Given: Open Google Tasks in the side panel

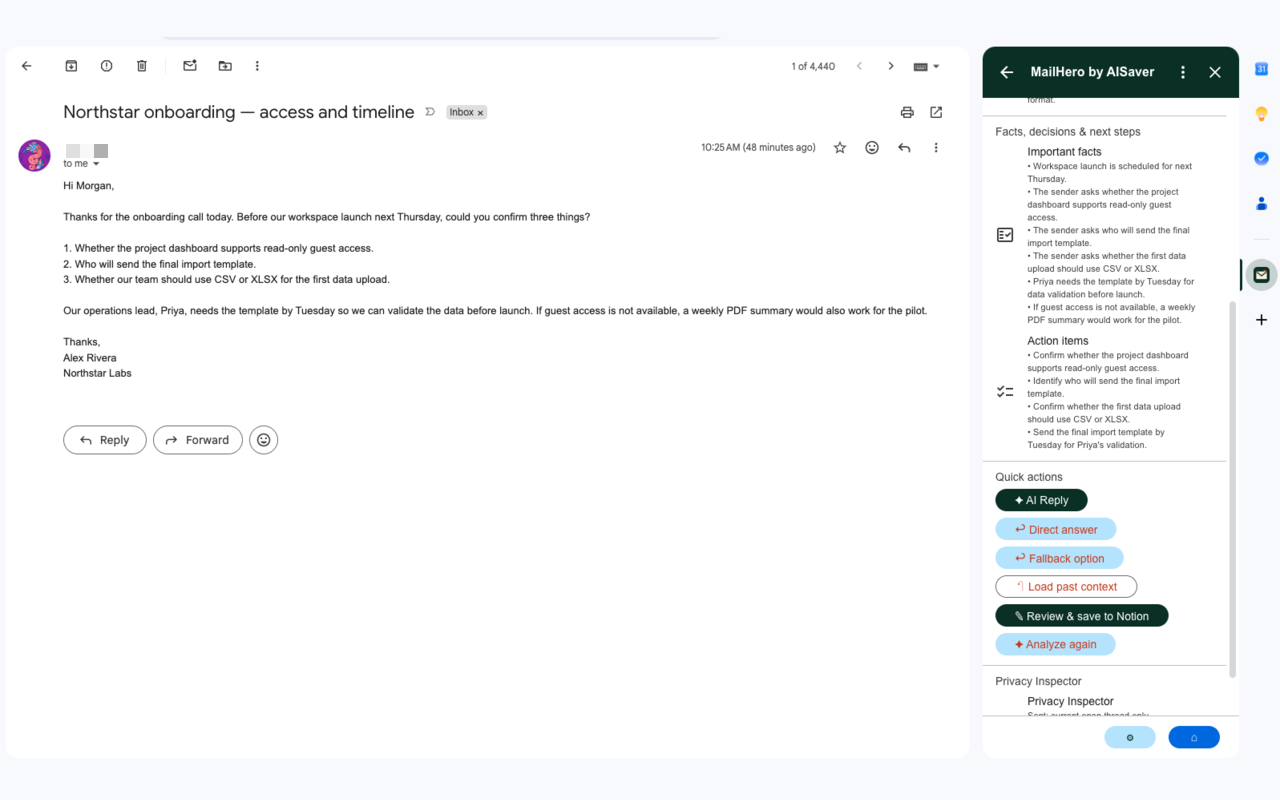Looking at the screenshot, I should click(x=1261, y=158).
